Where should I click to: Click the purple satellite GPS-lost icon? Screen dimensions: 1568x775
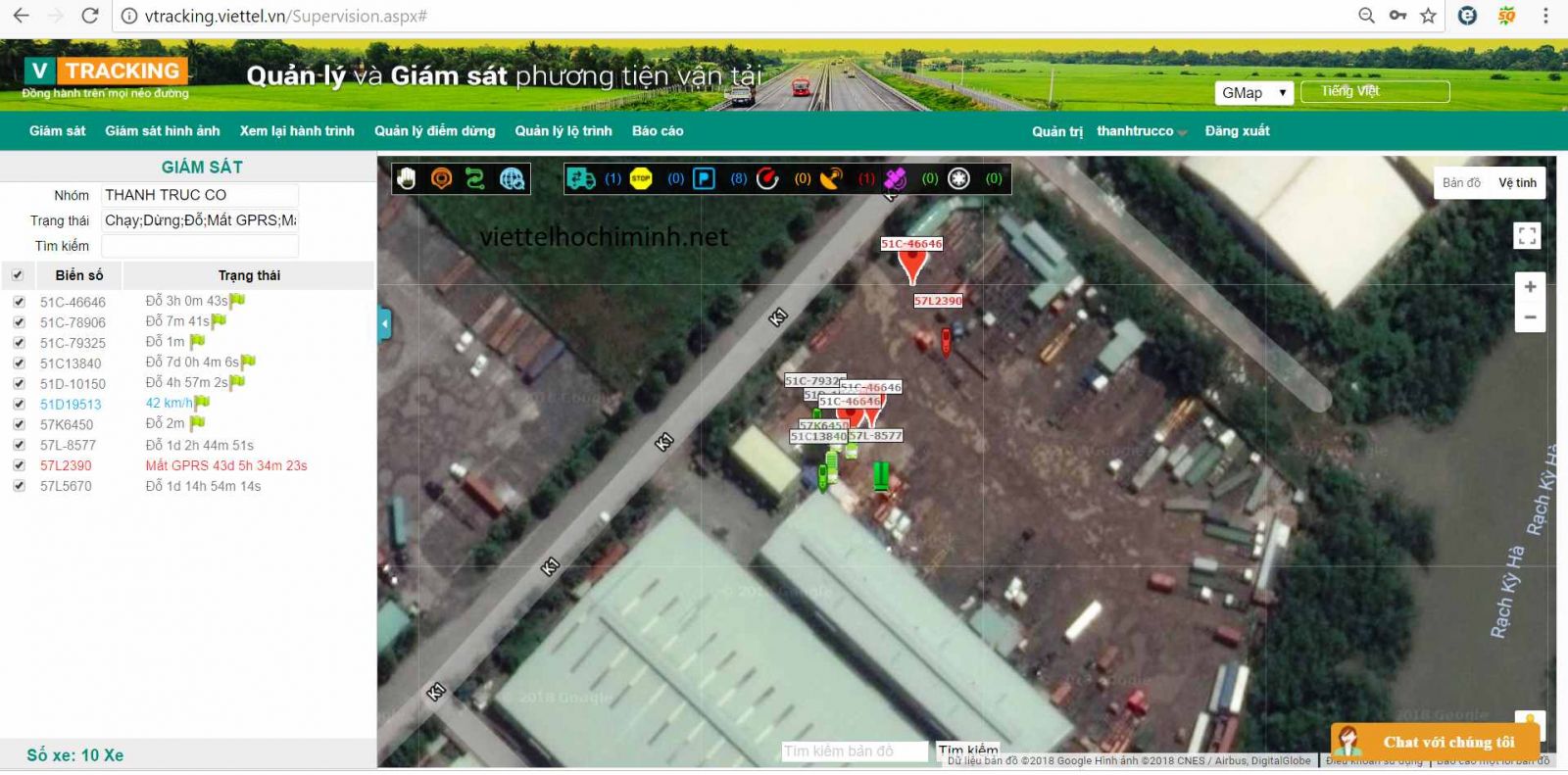click(x=895, y=178)
